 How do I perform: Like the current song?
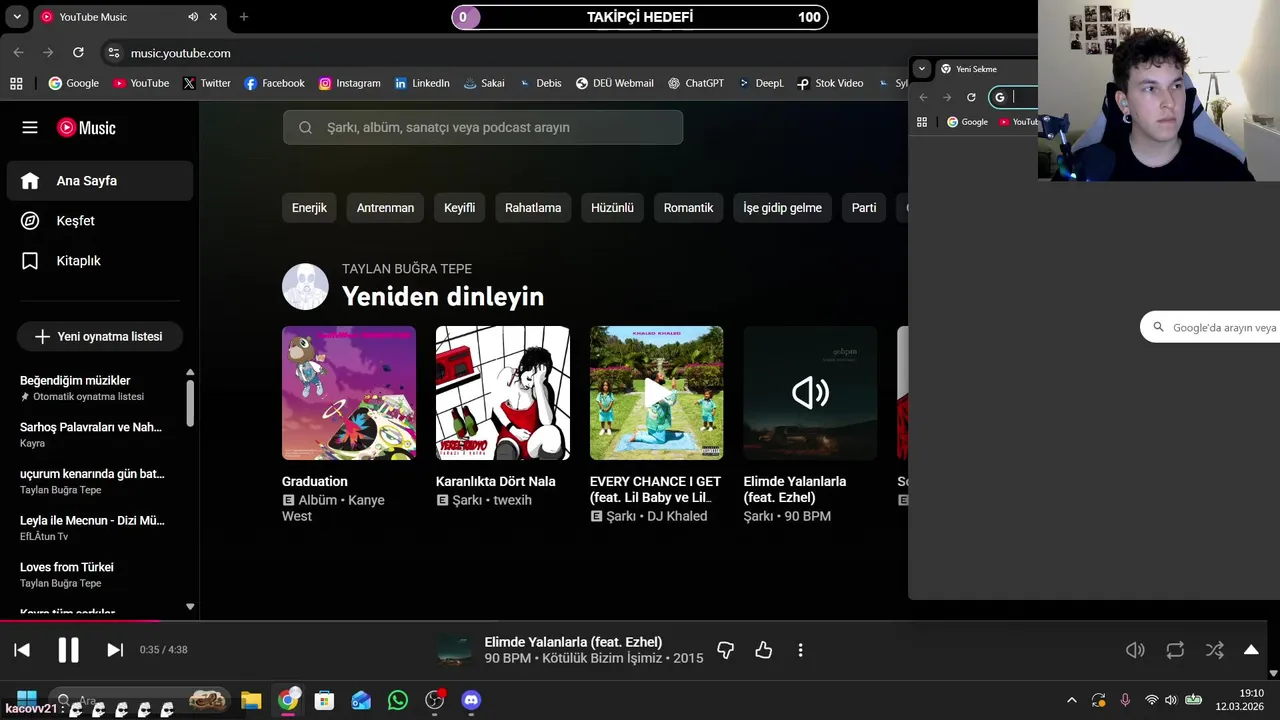tap(764, 650)
